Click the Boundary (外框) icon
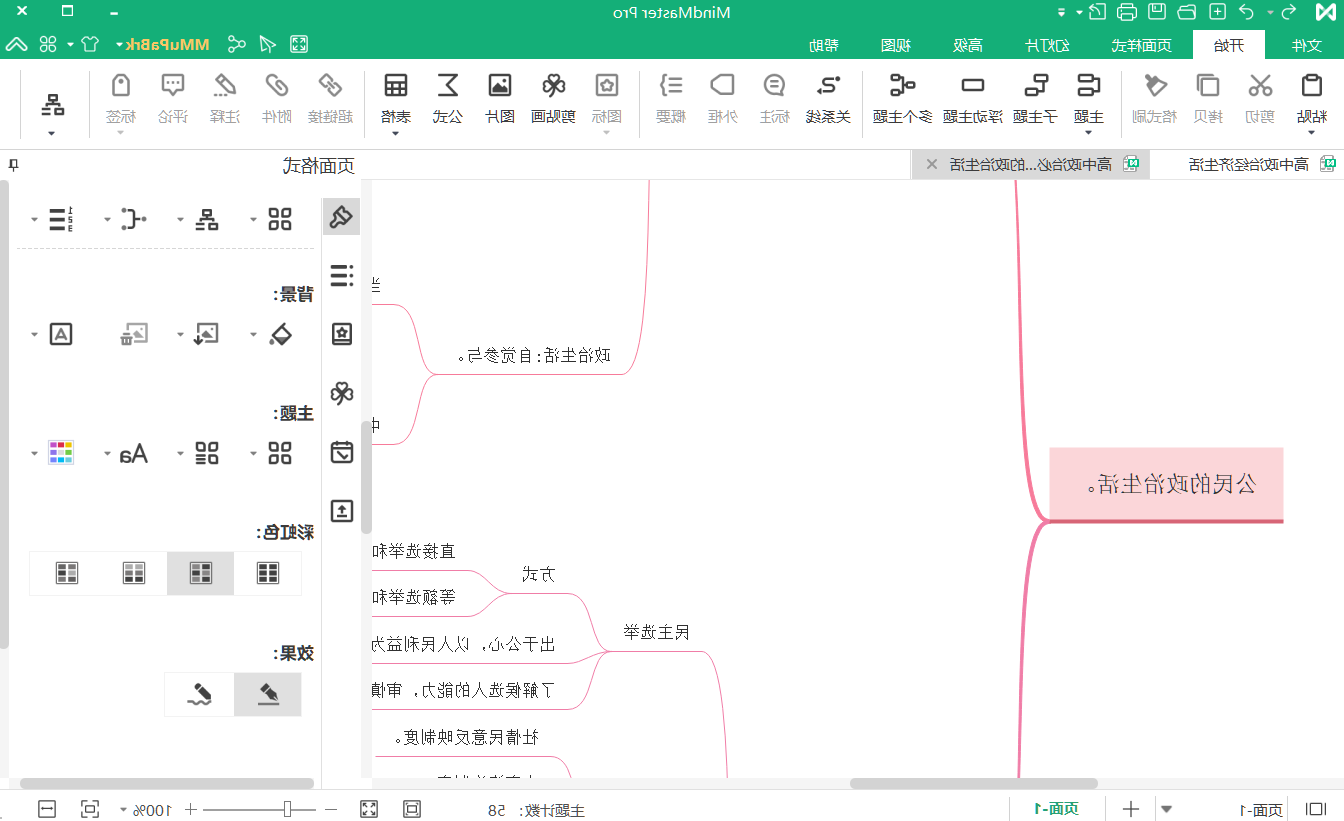 pyautogui.click(x=722, y=85)
